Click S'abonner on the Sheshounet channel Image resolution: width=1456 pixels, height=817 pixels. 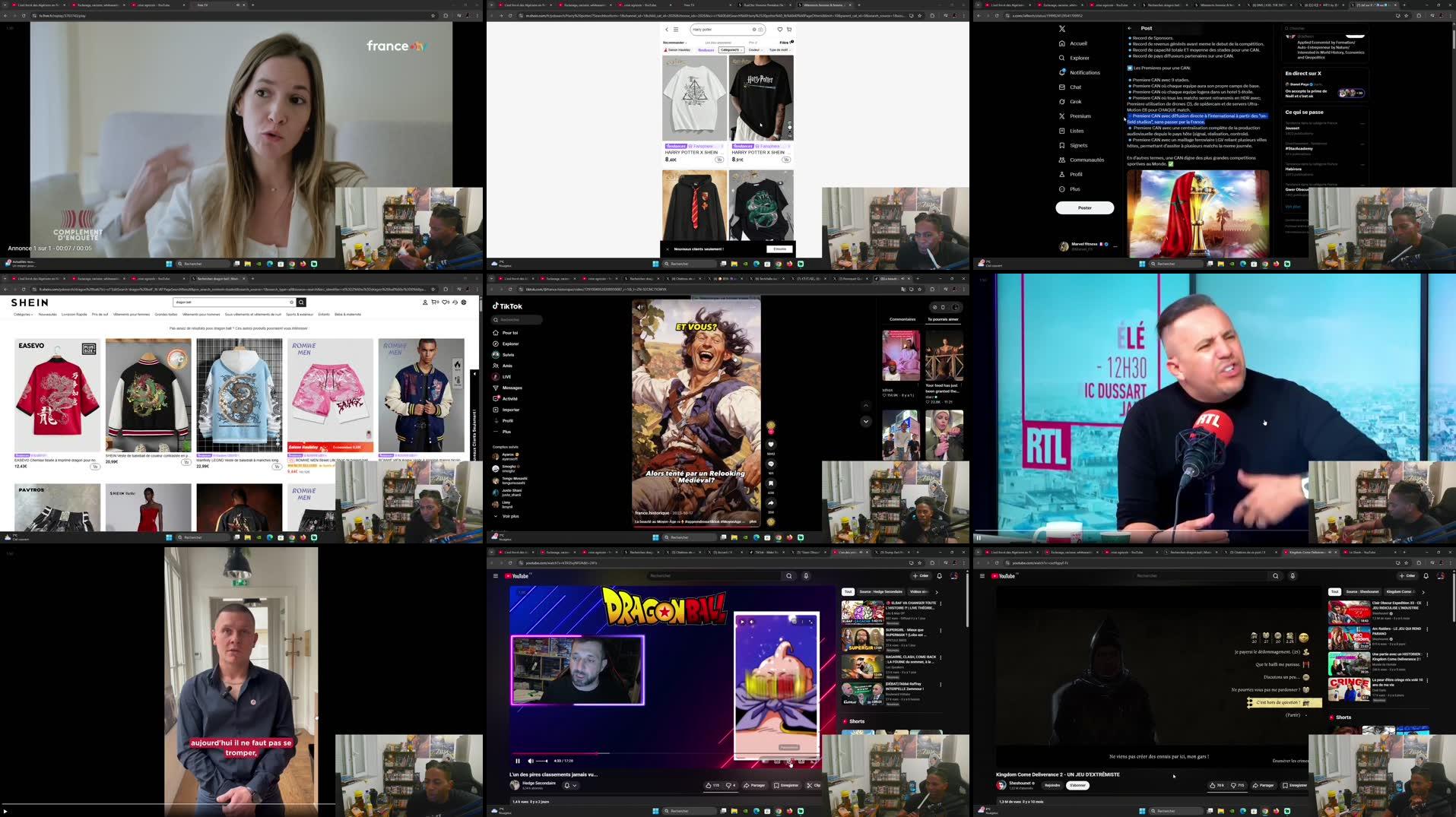[x=1077, y=785]
